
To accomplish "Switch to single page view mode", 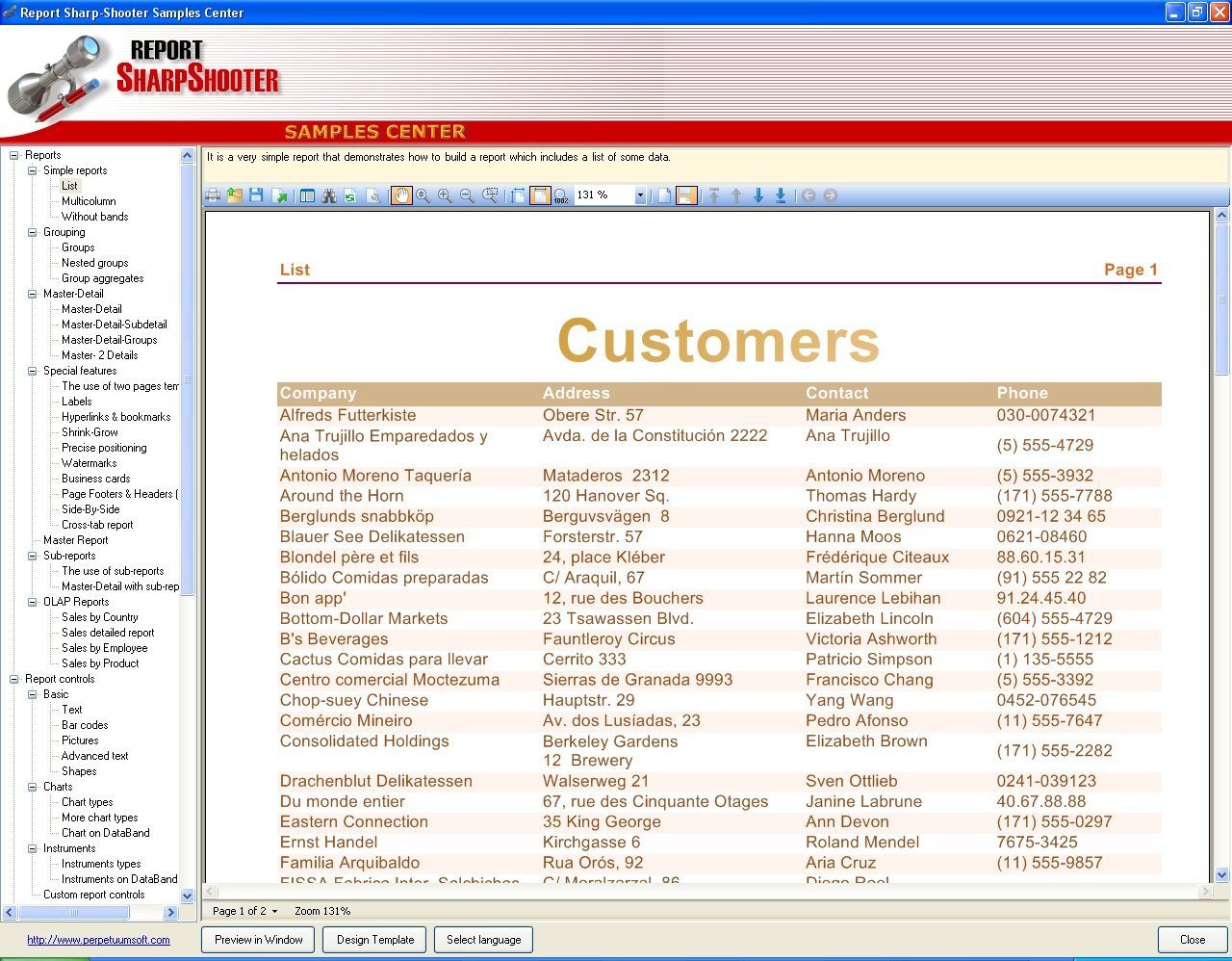I will pyautogui.click(x=664, y=195).
